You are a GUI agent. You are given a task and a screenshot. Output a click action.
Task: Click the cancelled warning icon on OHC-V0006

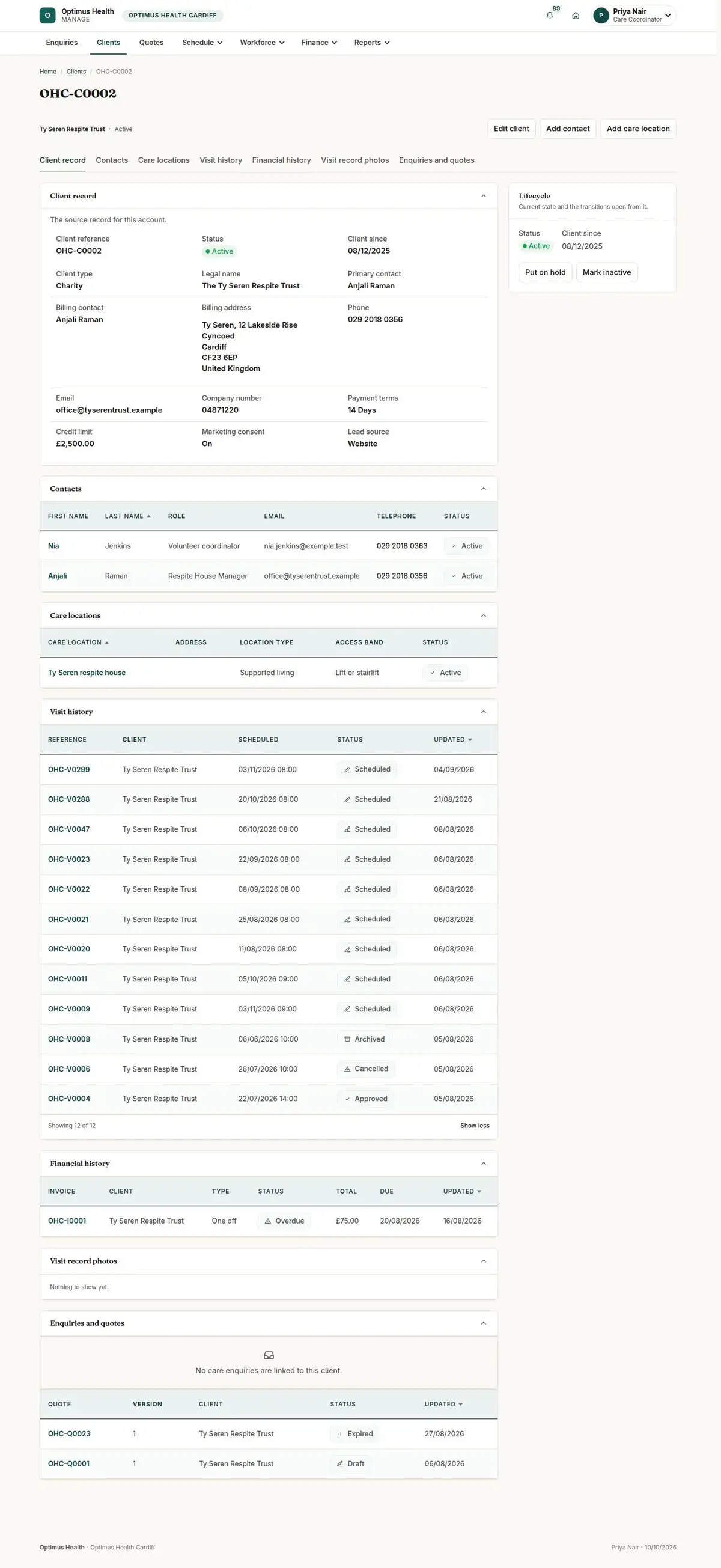(347, 1069)
